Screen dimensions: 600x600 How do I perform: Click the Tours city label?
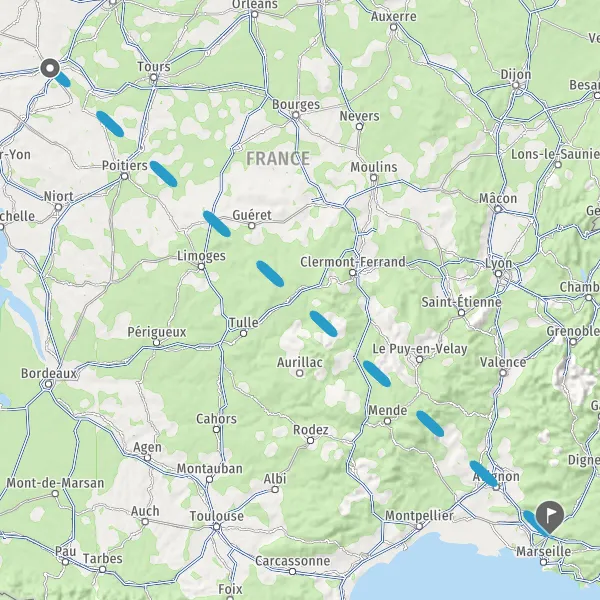[x=154, y=67]
